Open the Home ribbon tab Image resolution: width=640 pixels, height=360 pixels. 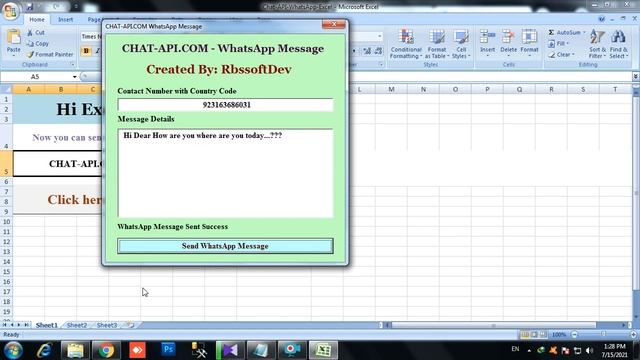point(37,19)
